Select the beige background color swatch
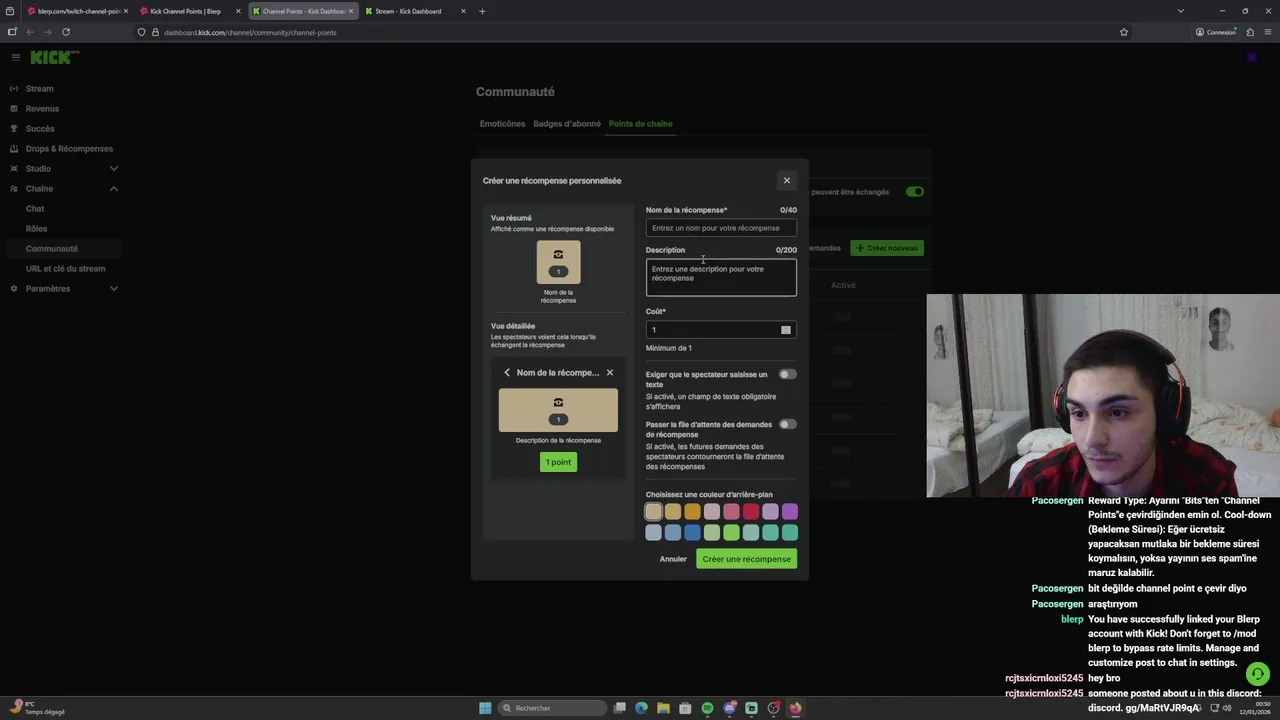The height and width of the screenshot is (720, 1280). 654,512
